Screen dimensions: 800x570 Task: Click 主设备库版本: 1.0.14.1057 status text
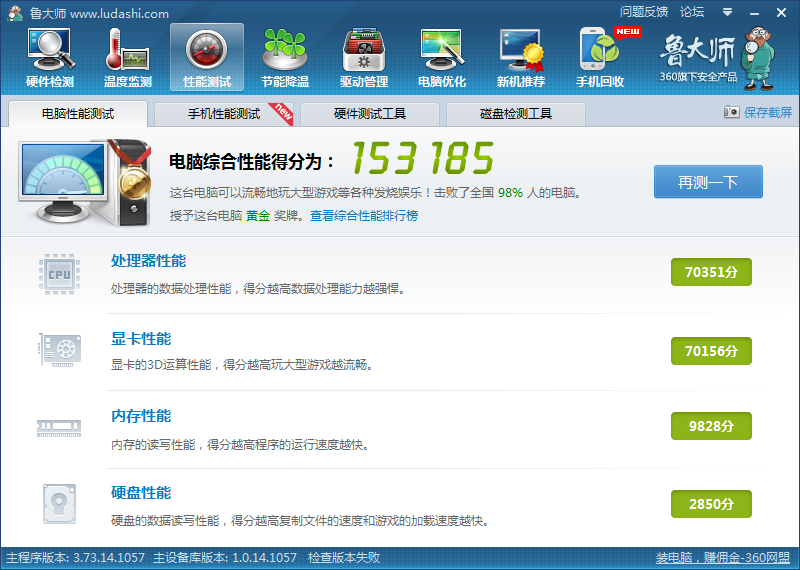(225, 558)
